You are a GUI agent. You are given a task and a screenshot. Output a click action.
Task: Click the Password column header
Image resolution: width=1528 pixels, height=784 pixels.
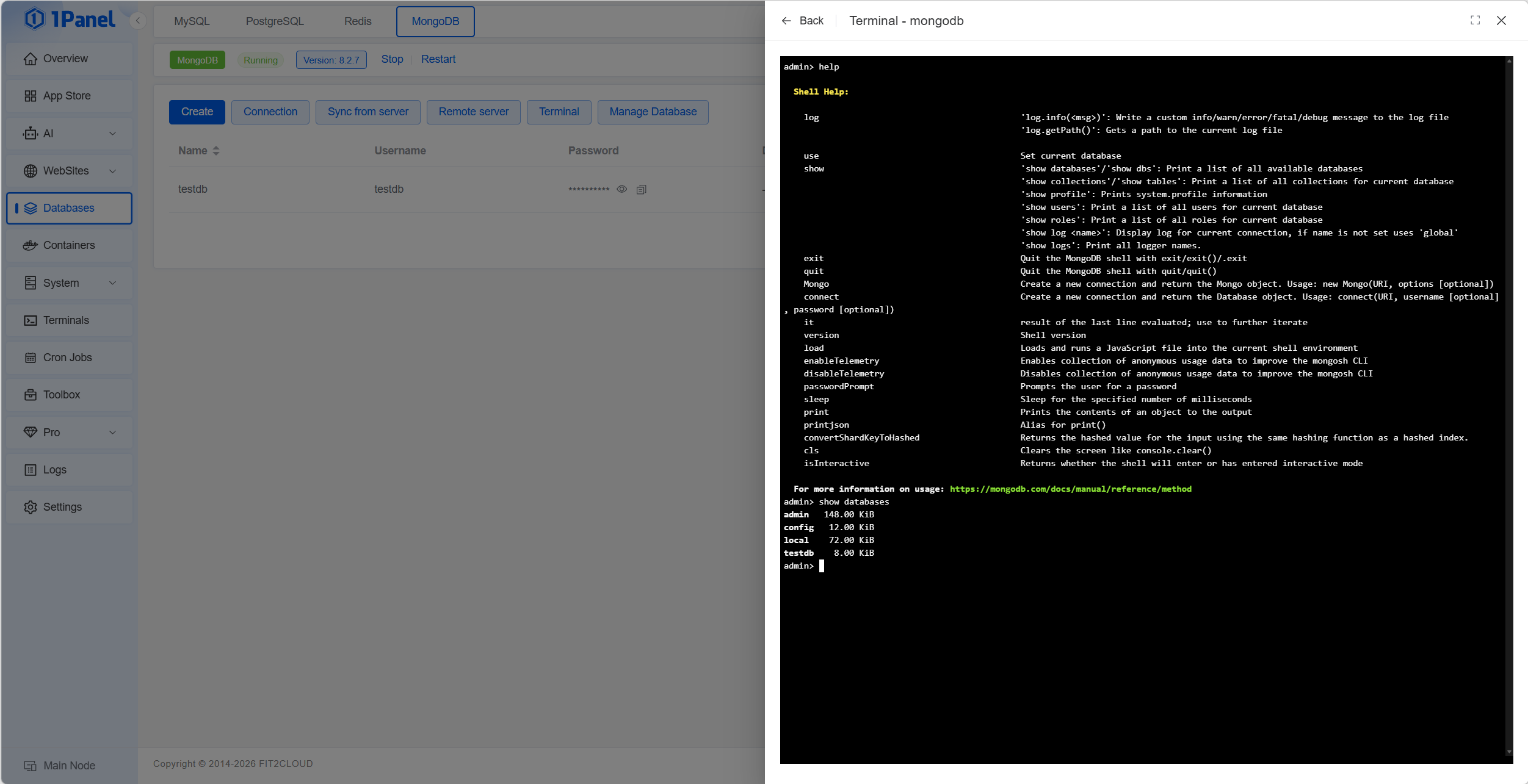[593, 151]
